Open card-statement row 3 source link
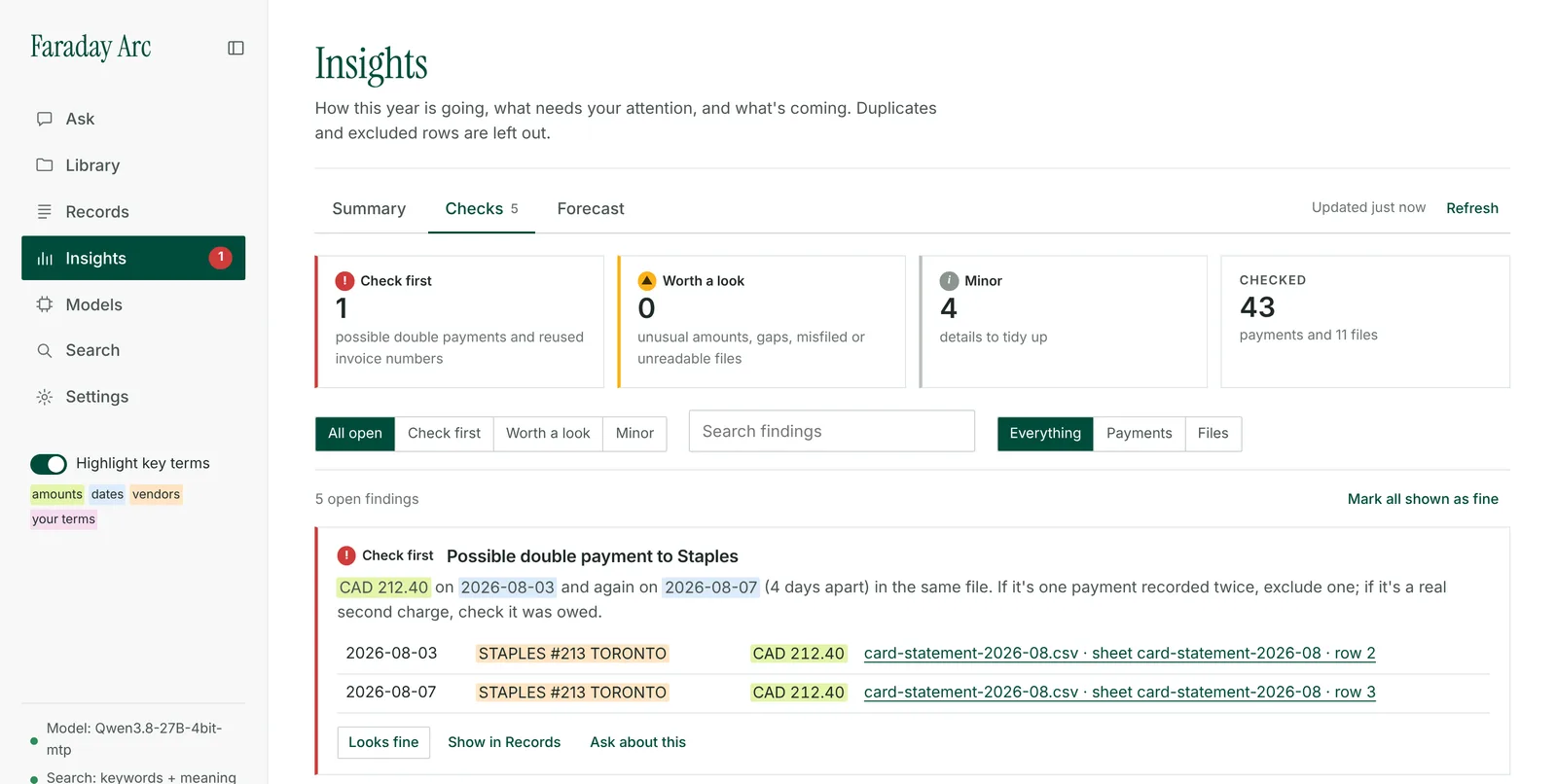Viewport: 1557px width, 784px height. pyautogui.click(x=1119, y=693)
